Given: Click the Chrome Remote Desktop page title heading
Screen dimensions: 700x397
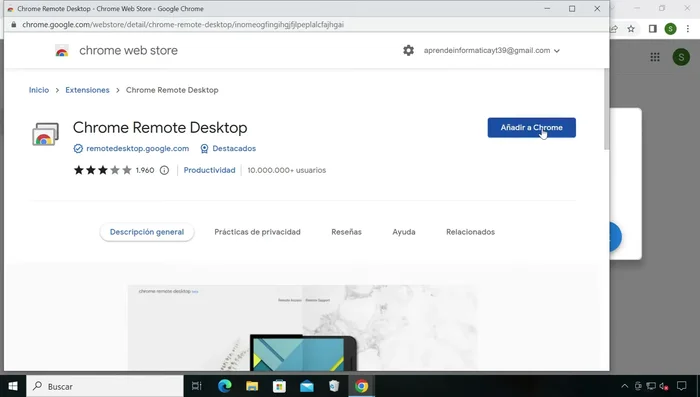Looking at the screenshot, I should click(160, 128).
